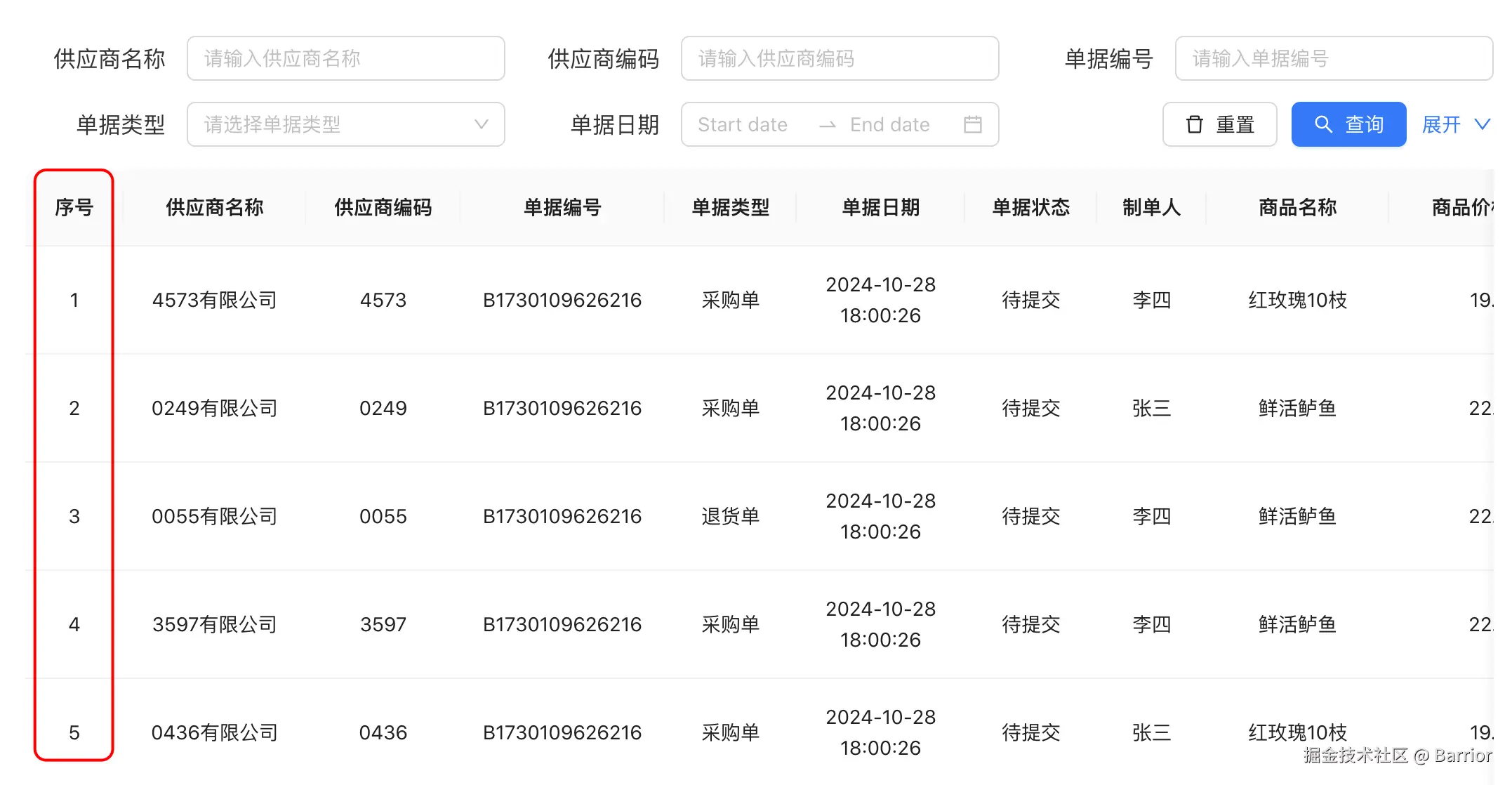Focus the 供应商名称 input field
The height and width of the screenshot is (785, 1512).
pos(345,58)
